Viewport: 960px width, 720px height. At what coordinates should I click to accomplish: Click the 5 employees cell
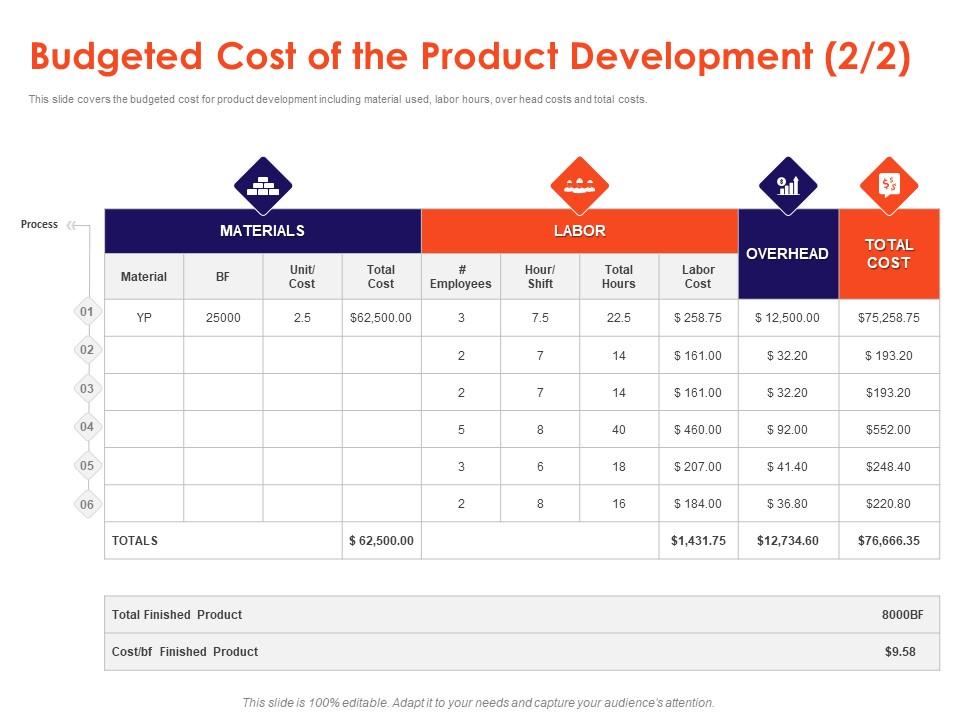460,430
